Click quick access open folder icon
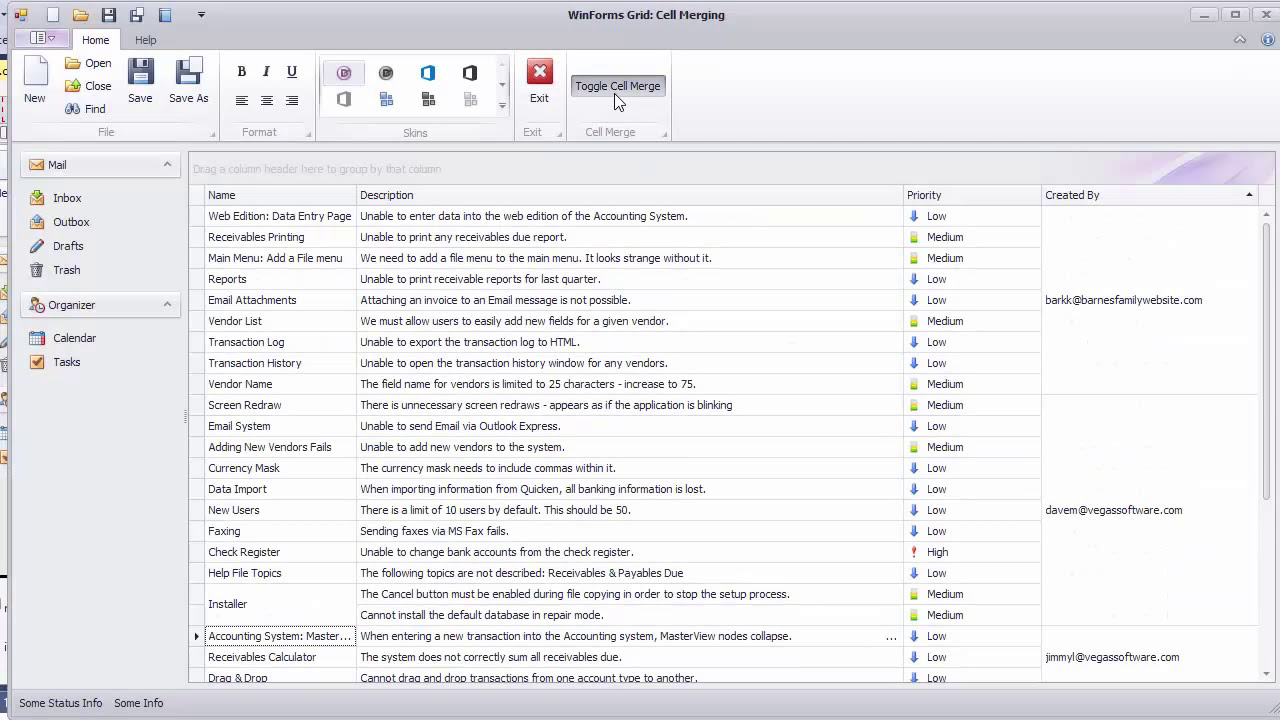The height and width of the screenshot is (720, 1280). [x=81, y=15]
